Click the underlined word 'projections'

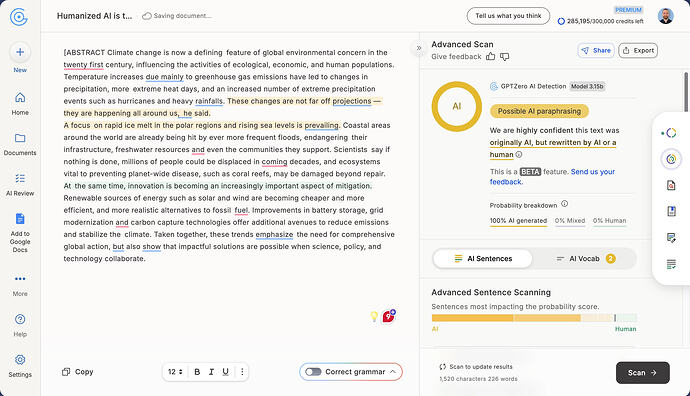click(352, 101)
